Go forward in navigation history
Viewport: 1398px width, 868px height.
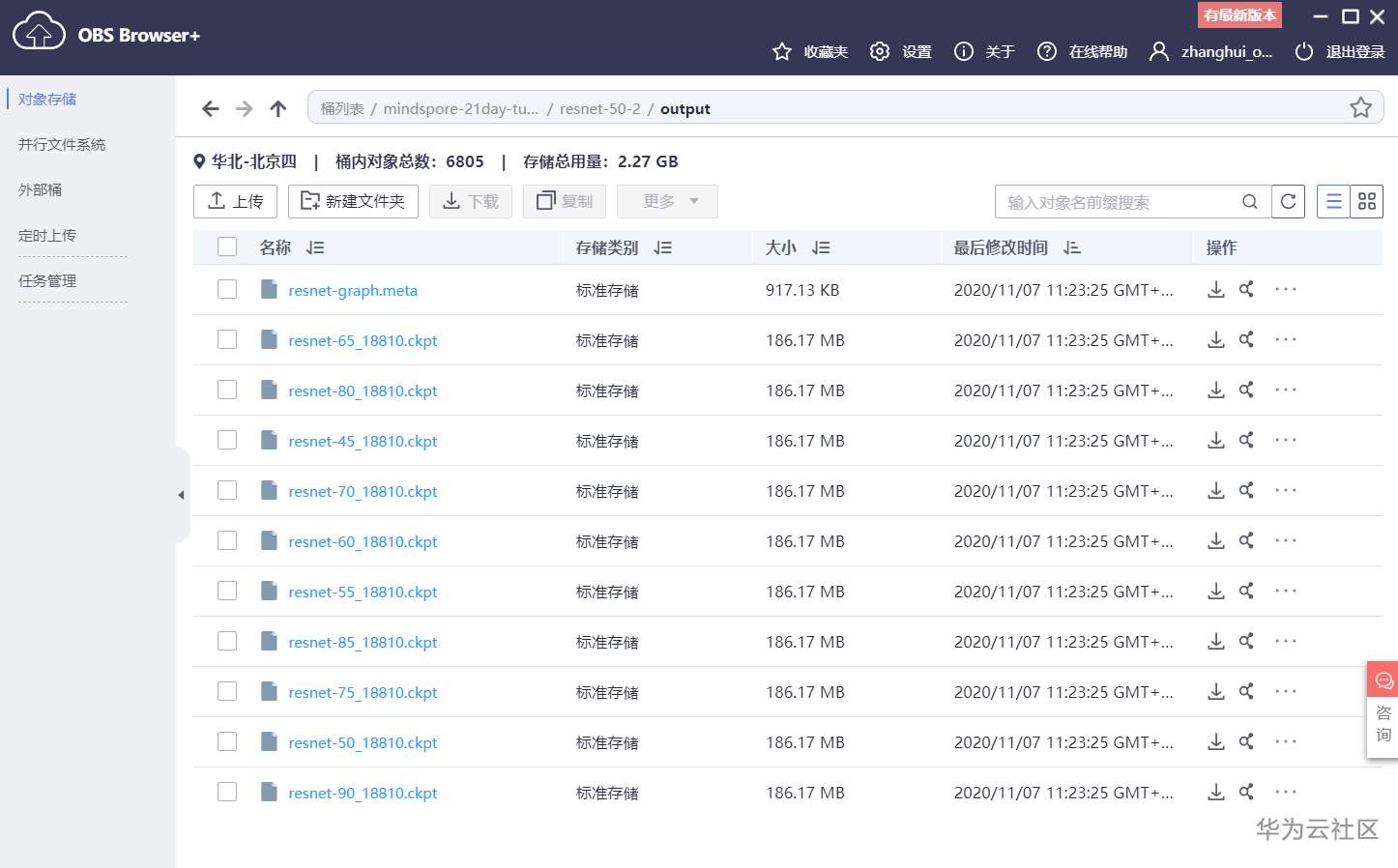[245, 108]
